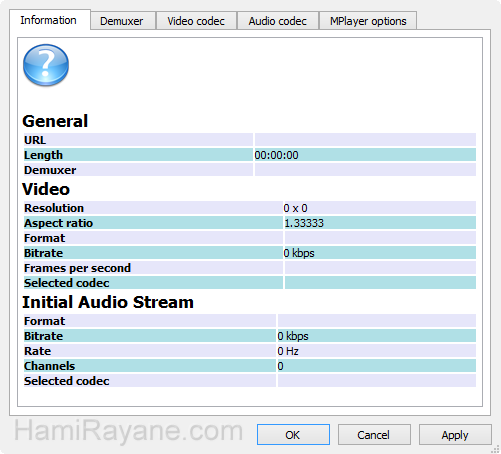Click the Rate row label

(37, 351)
